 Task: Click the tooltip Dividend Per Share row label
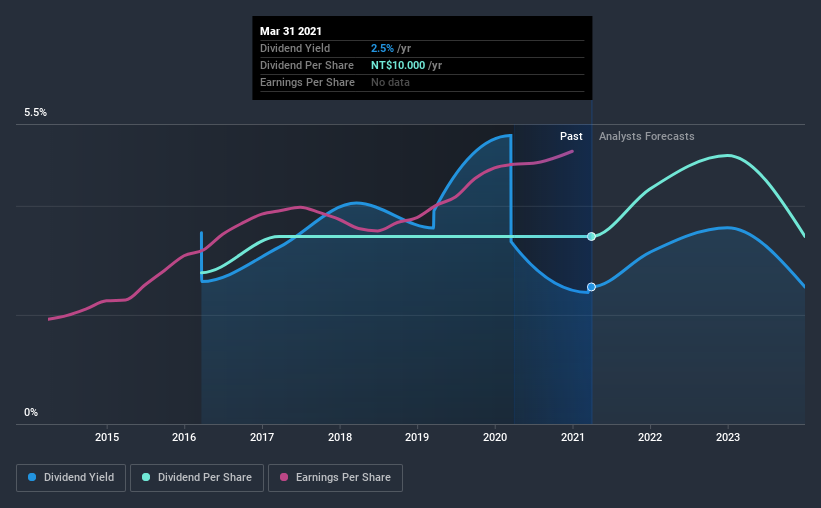pos(307,65)
